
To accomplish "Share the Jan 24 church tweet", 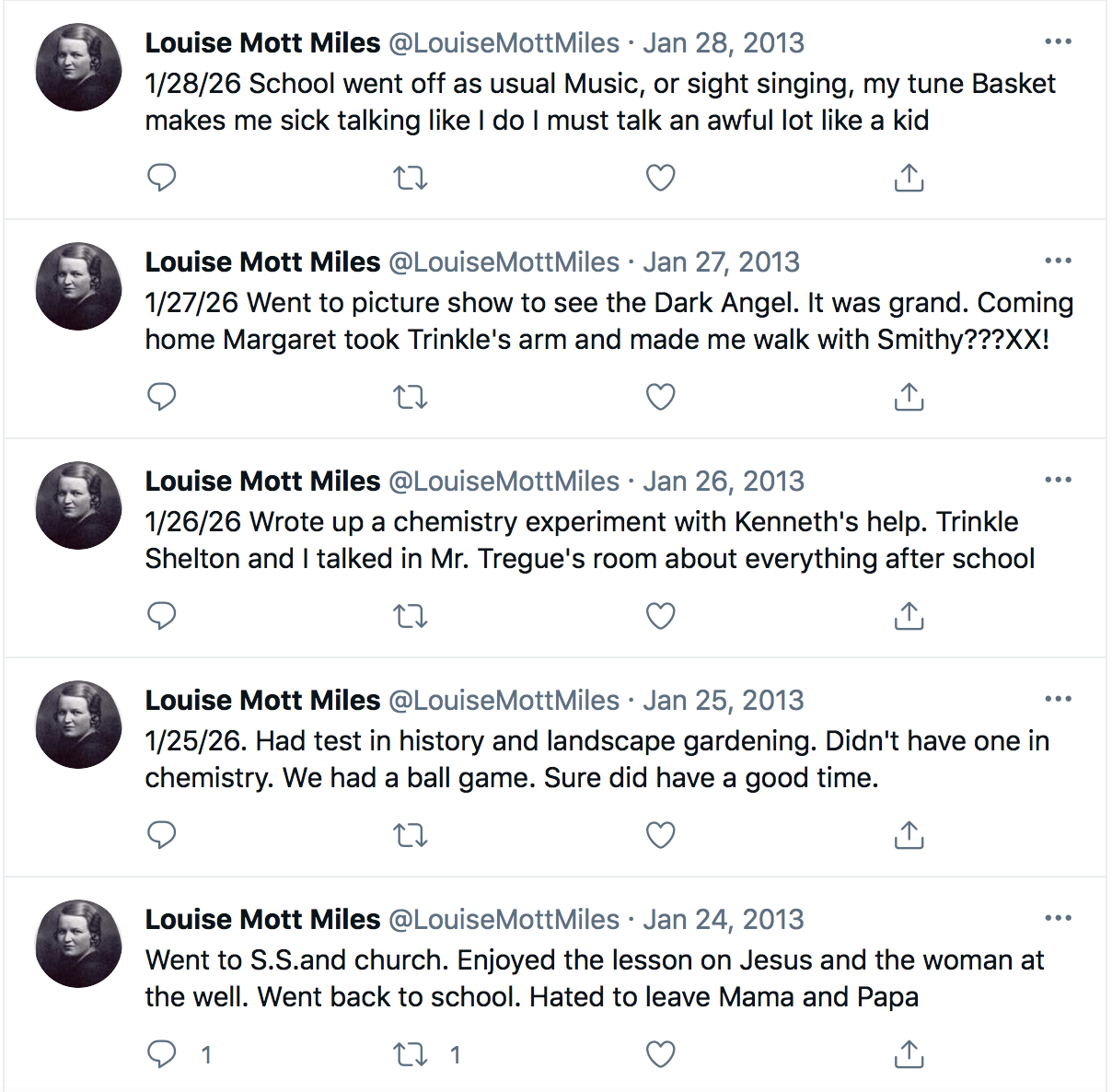I will (909, 1053).
